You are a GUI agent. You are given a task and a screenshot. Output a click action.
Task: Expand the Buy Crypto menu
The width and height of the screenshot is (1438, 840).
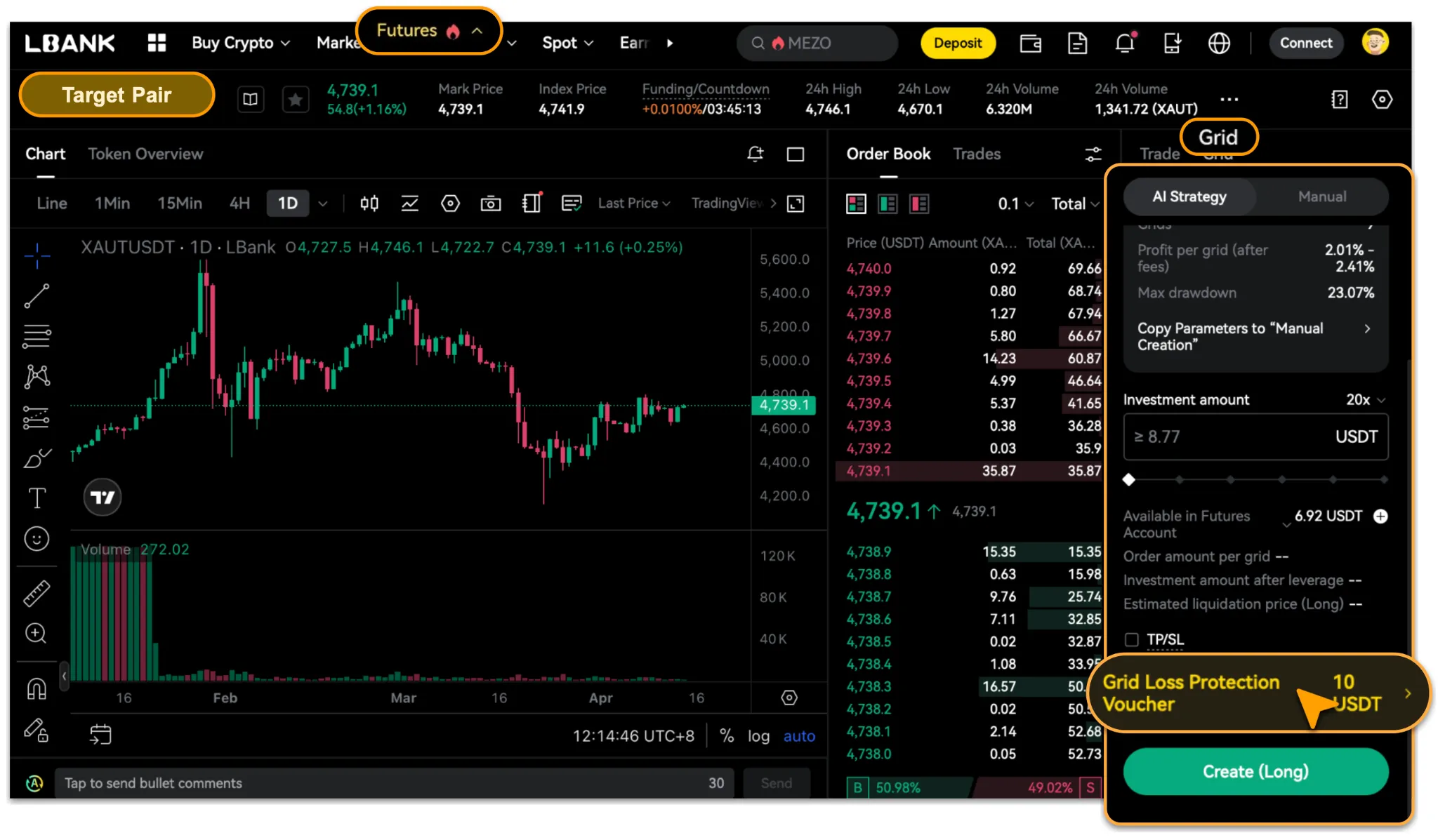[240, 44]
